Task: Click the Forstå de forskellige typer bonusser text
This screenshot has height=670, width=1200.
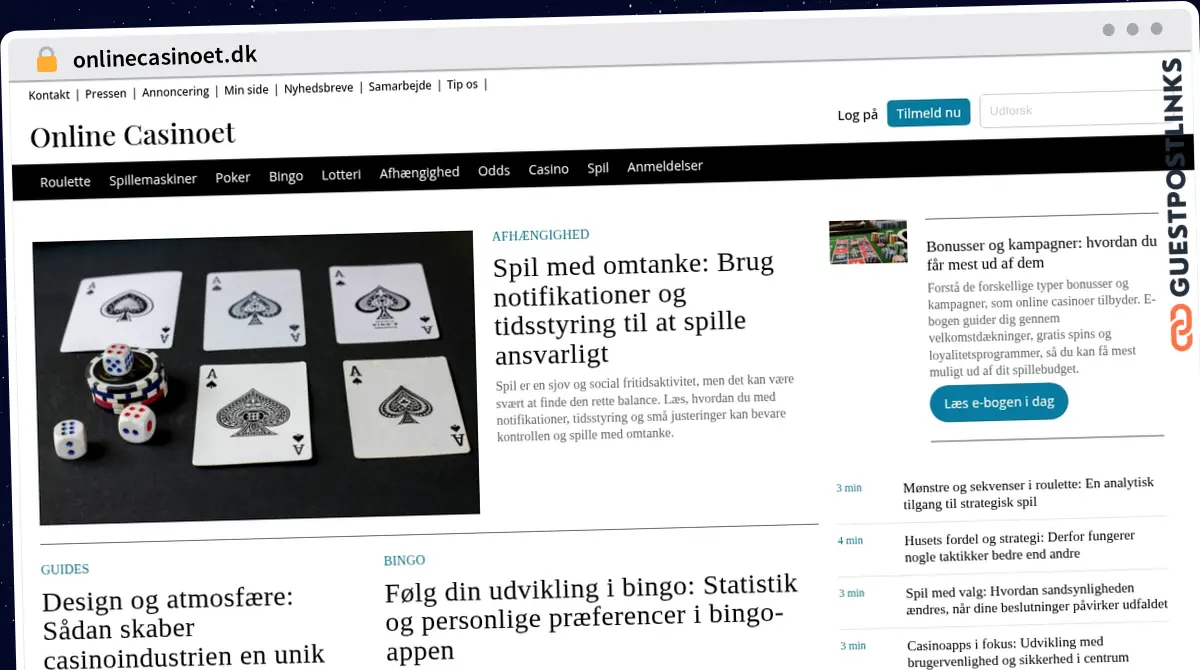Action: [x=1042, y=327]
